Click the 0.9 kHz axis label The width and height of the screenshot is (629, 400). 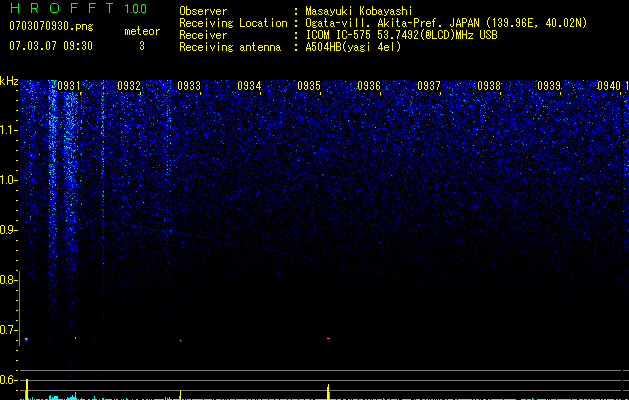pos(8,230)
